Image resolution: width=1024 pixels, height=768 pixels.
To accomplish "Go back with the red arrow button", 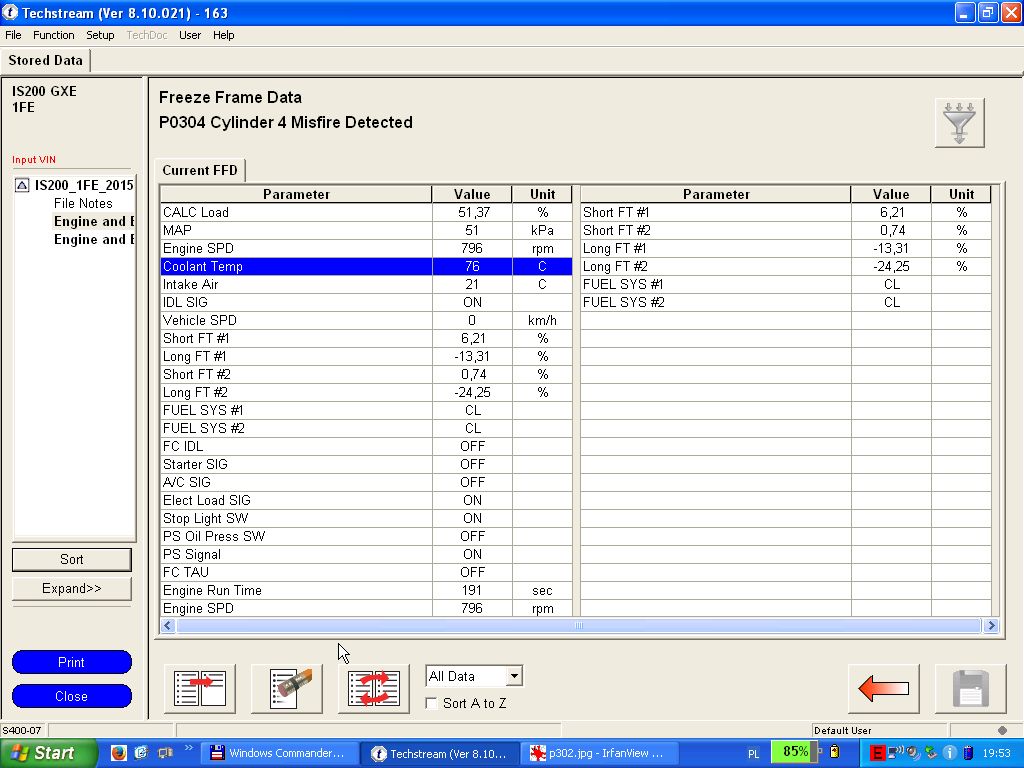I will point(884,688).
